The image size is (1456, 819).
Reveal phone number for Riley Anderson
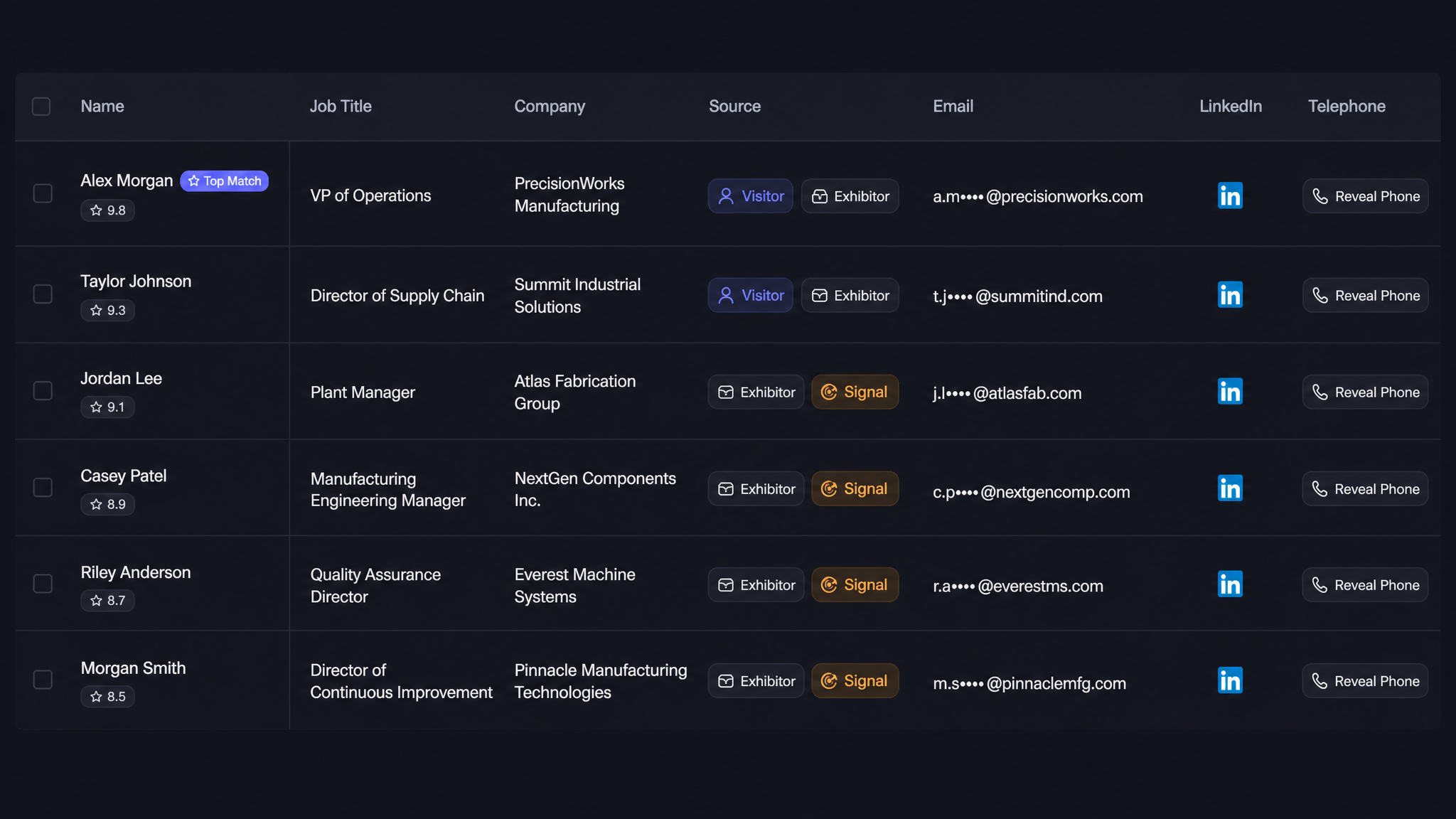[1365, 584]
